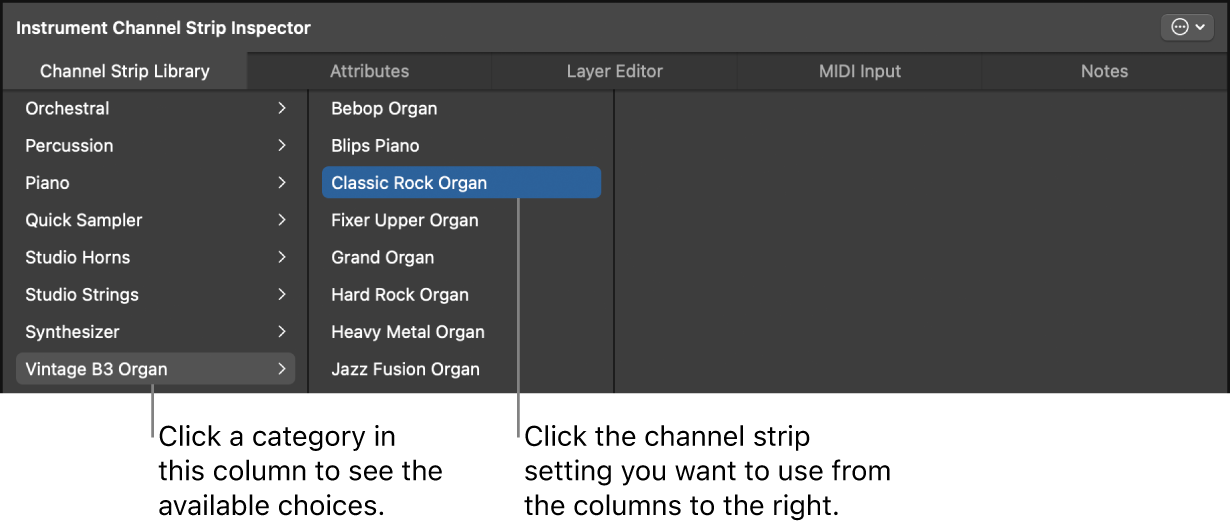The width and height of the screenshot is (1232, 532).
Task: Expand Piano using its chevron
Action: pos(282,183)
